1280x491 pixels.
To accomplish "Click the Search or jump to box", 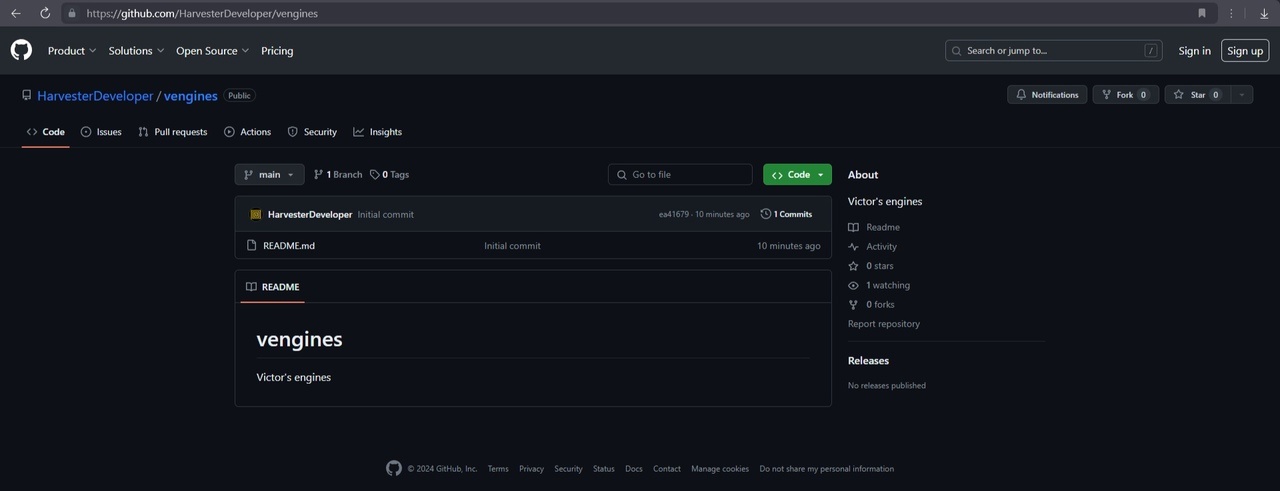I will point(1054,50).
